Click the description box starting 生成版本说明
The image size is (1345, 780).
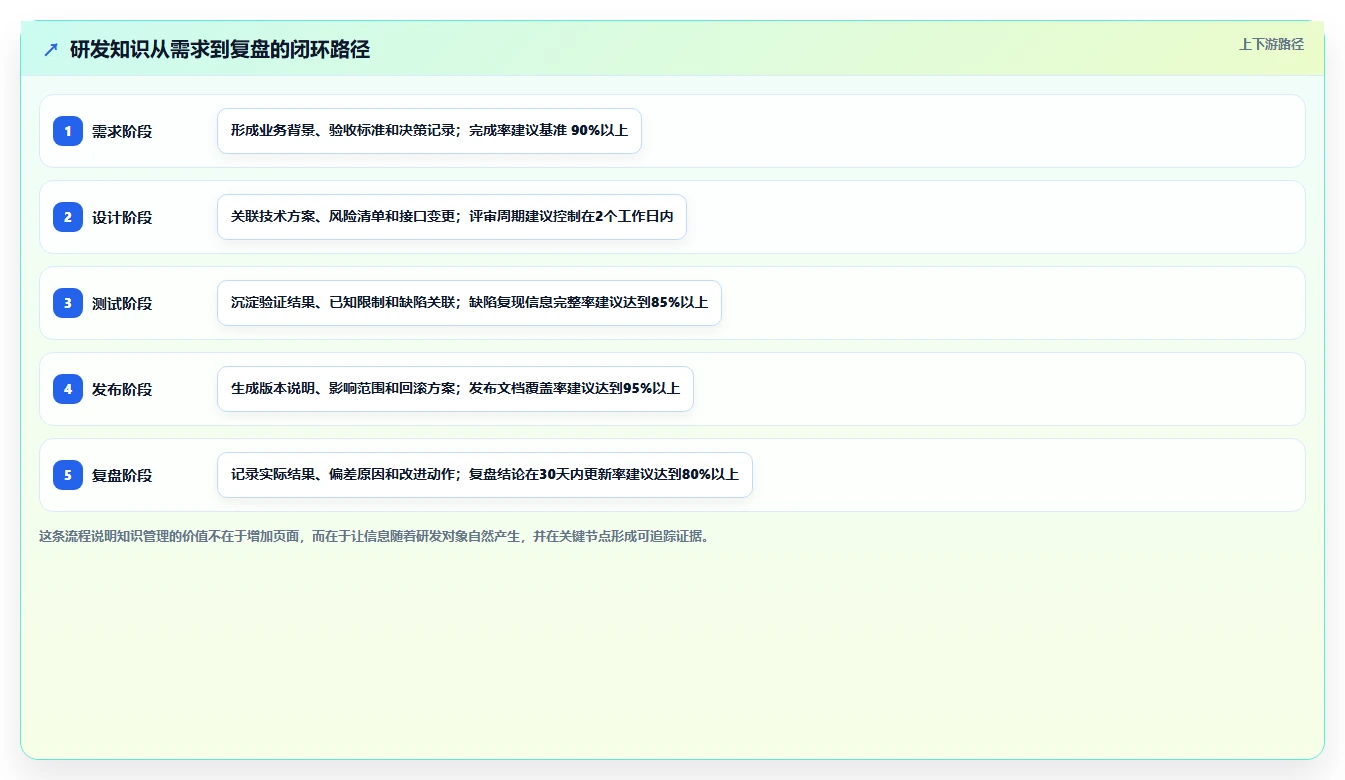click(x=455, y=389)
